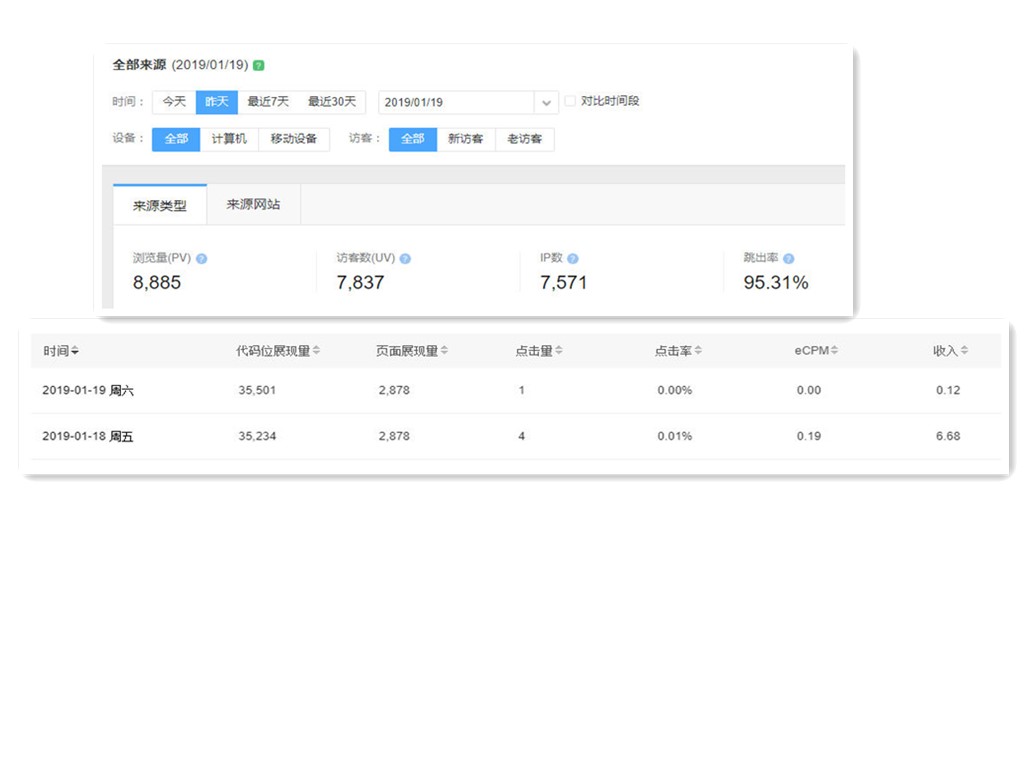This screenshot has width=1024, height=768.
Task: Enable the 对比时间段 checkbox
Action: coord(570,101)
